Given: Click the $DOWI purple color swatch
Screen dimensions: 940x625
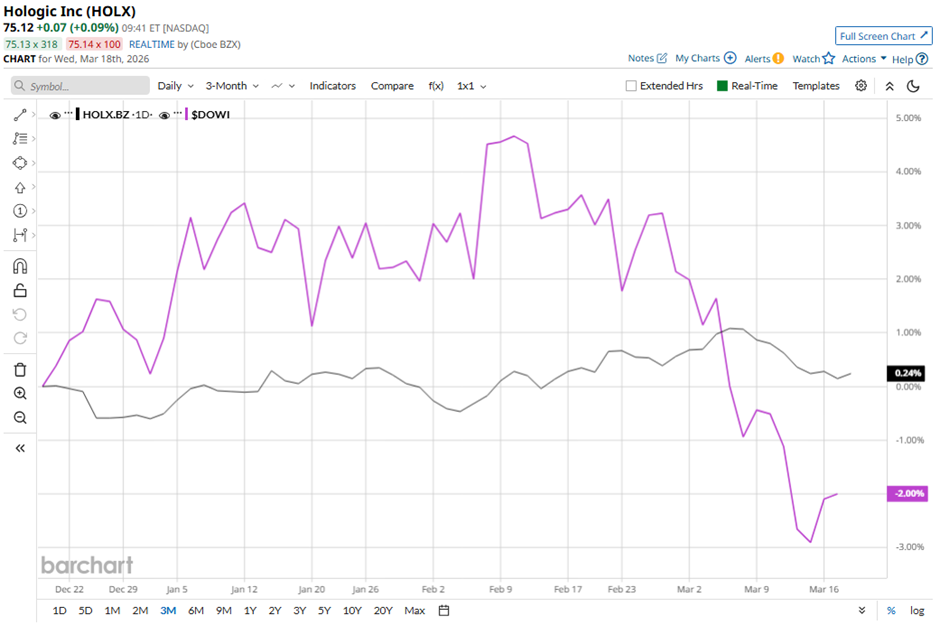Looking at the screenshot, I should point(186,114).
